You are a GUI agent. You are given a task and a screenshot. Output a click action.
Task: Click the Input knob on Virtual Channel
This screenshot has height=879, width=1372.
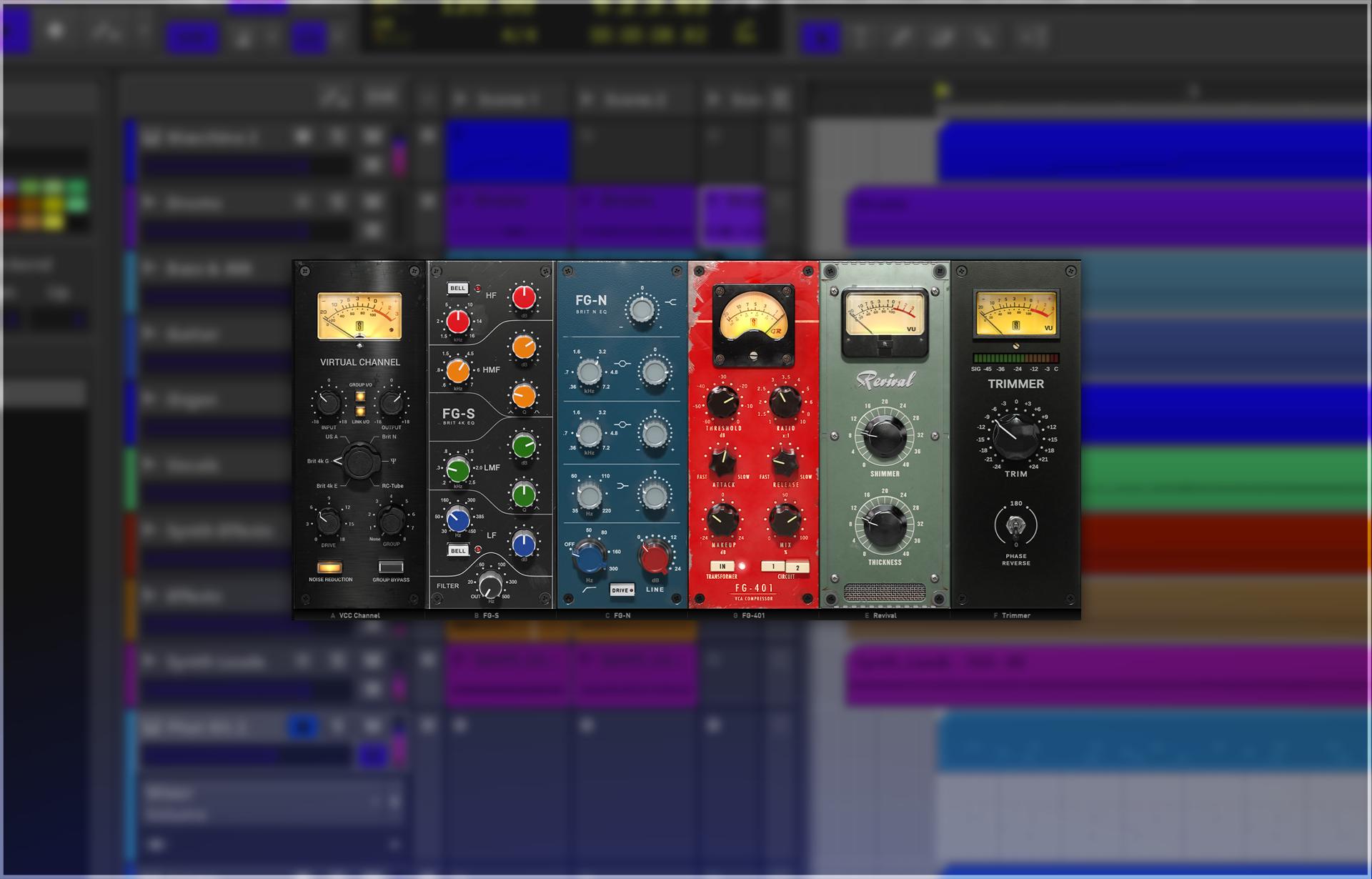[328, 403]
